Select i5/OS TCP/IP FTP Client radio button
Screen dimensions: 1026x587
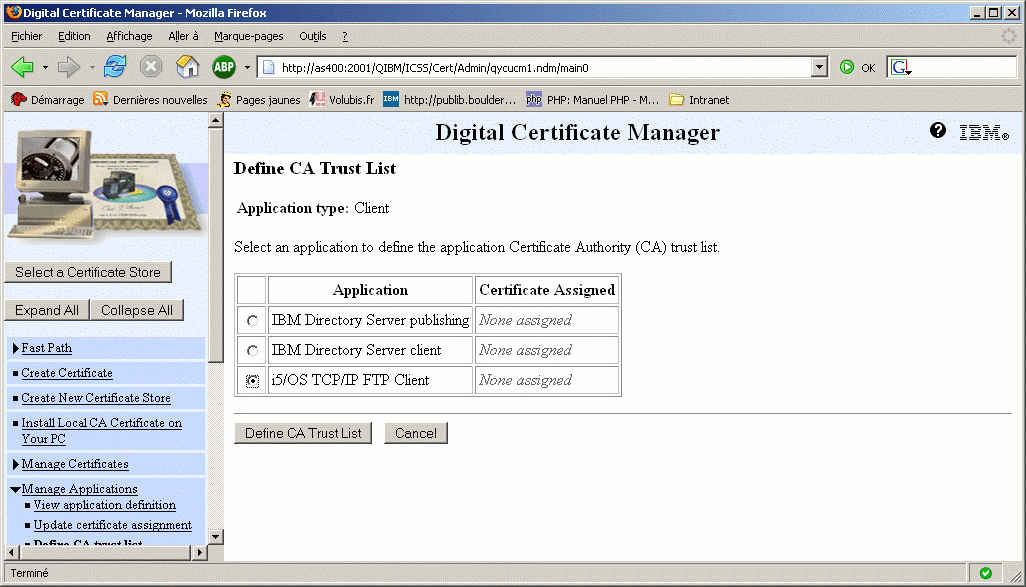pyautogui.click(x=252, y=381)
